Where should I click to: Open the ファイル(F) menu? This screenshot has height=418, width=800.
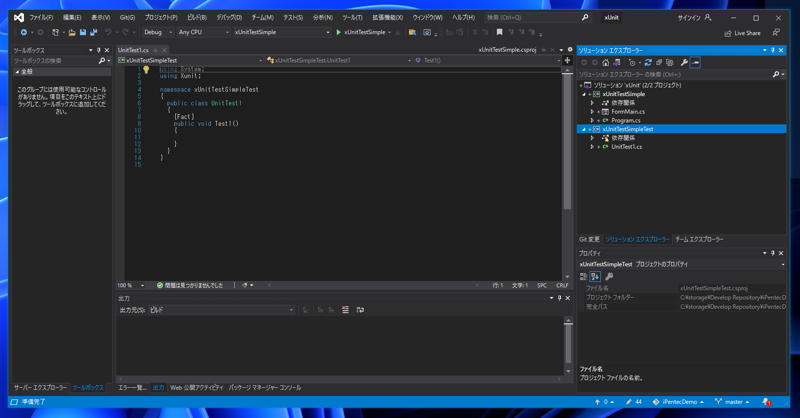[41, 17]
